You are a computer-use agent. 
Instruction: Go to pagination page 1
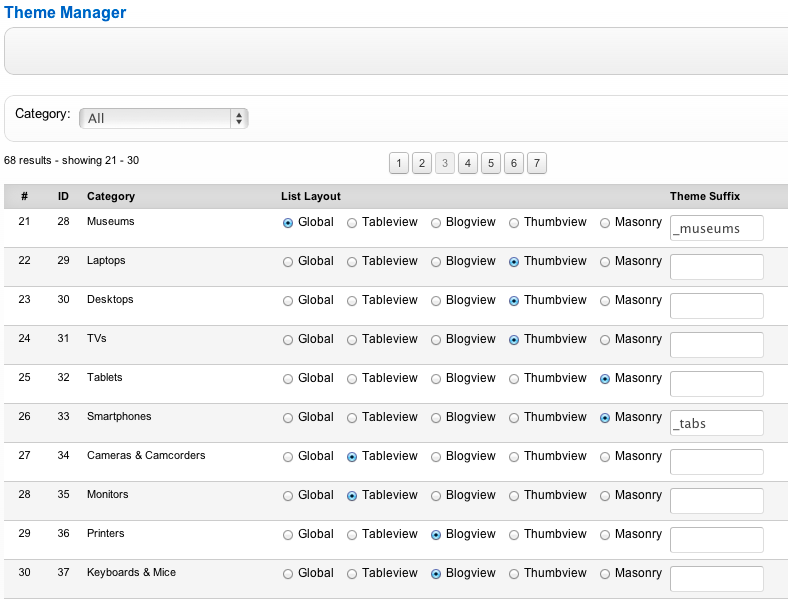398,163
